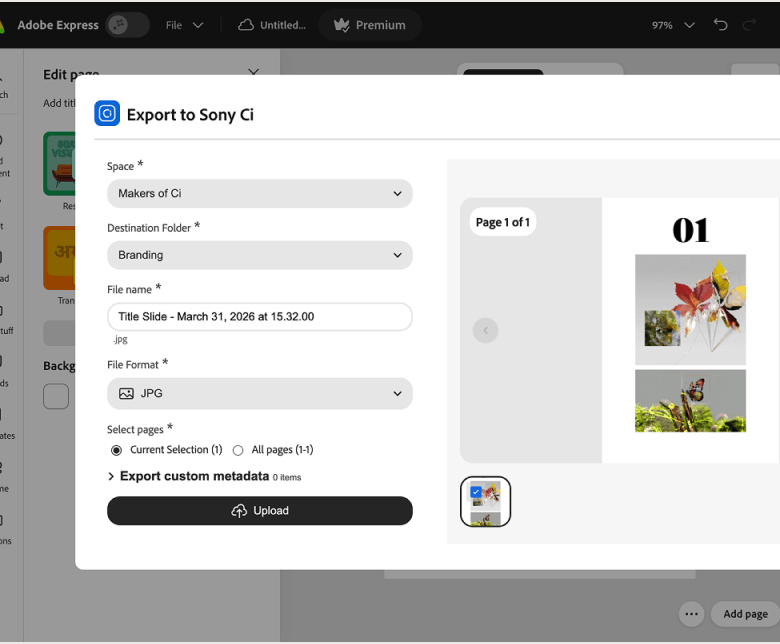This screenshot has width=780, height=644.
Task: Click the Premium button
Action: [370, 25]
